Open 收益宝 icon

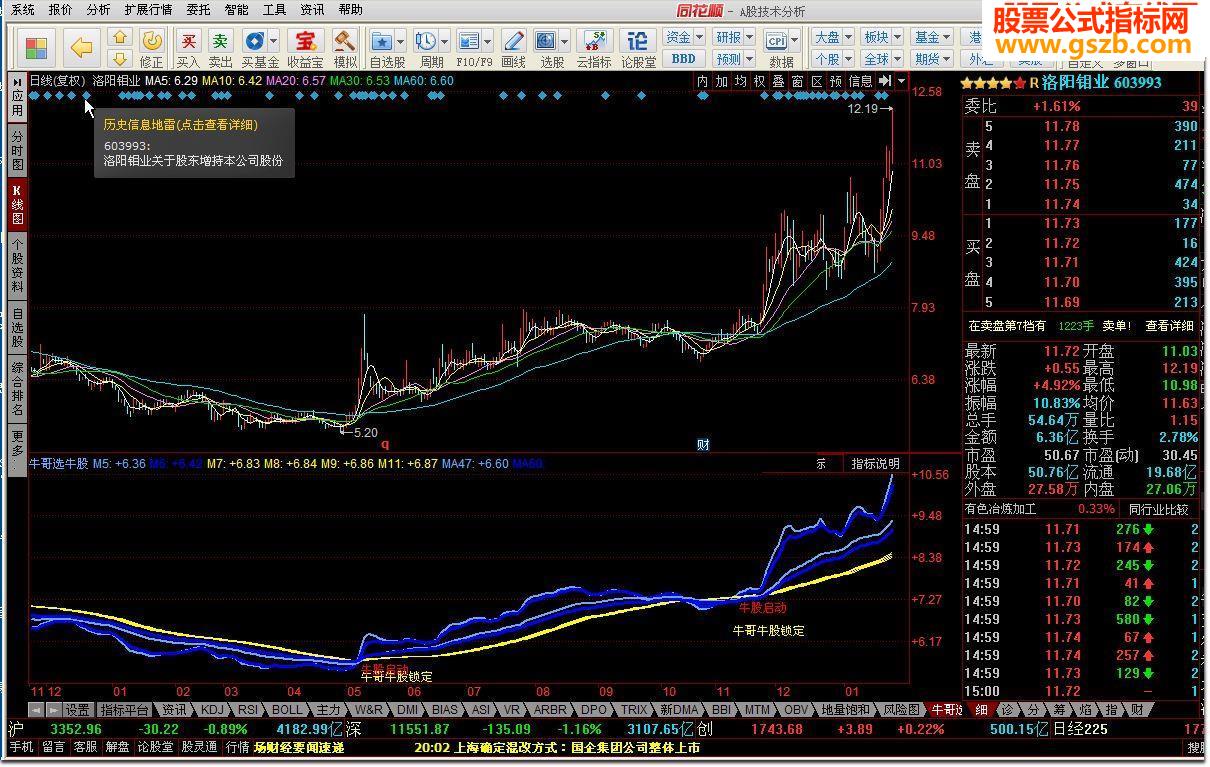pos(304,48)
